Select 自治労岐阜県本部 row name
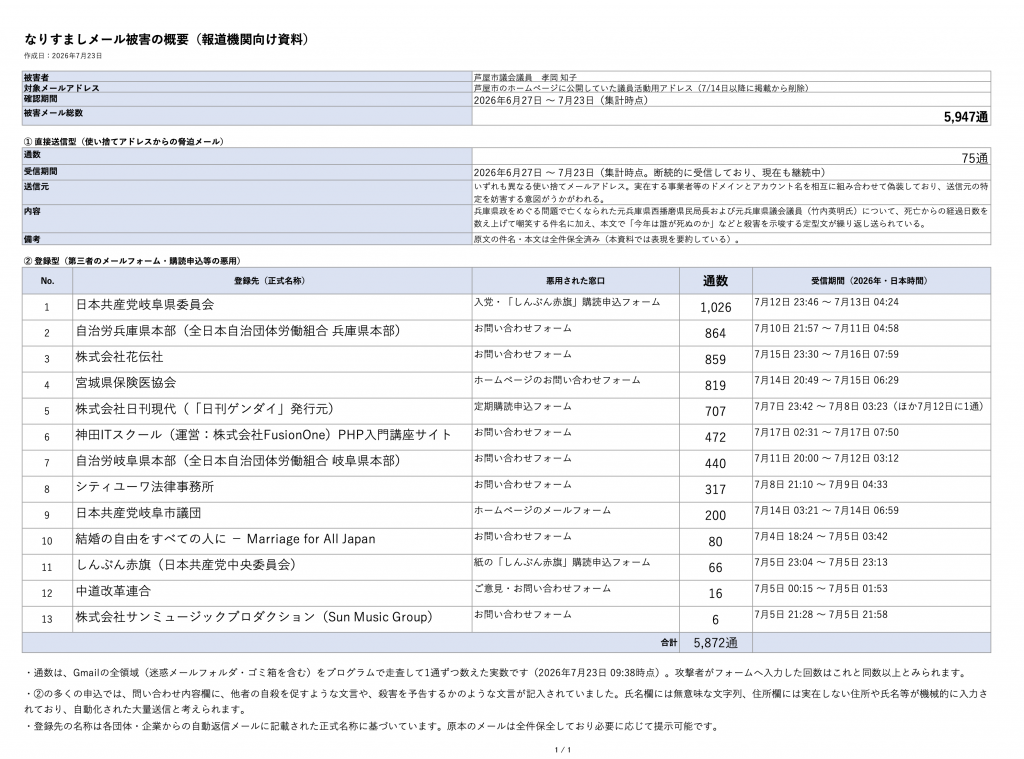This screenshot has height=759, width=1024. [x=238, y=460]
